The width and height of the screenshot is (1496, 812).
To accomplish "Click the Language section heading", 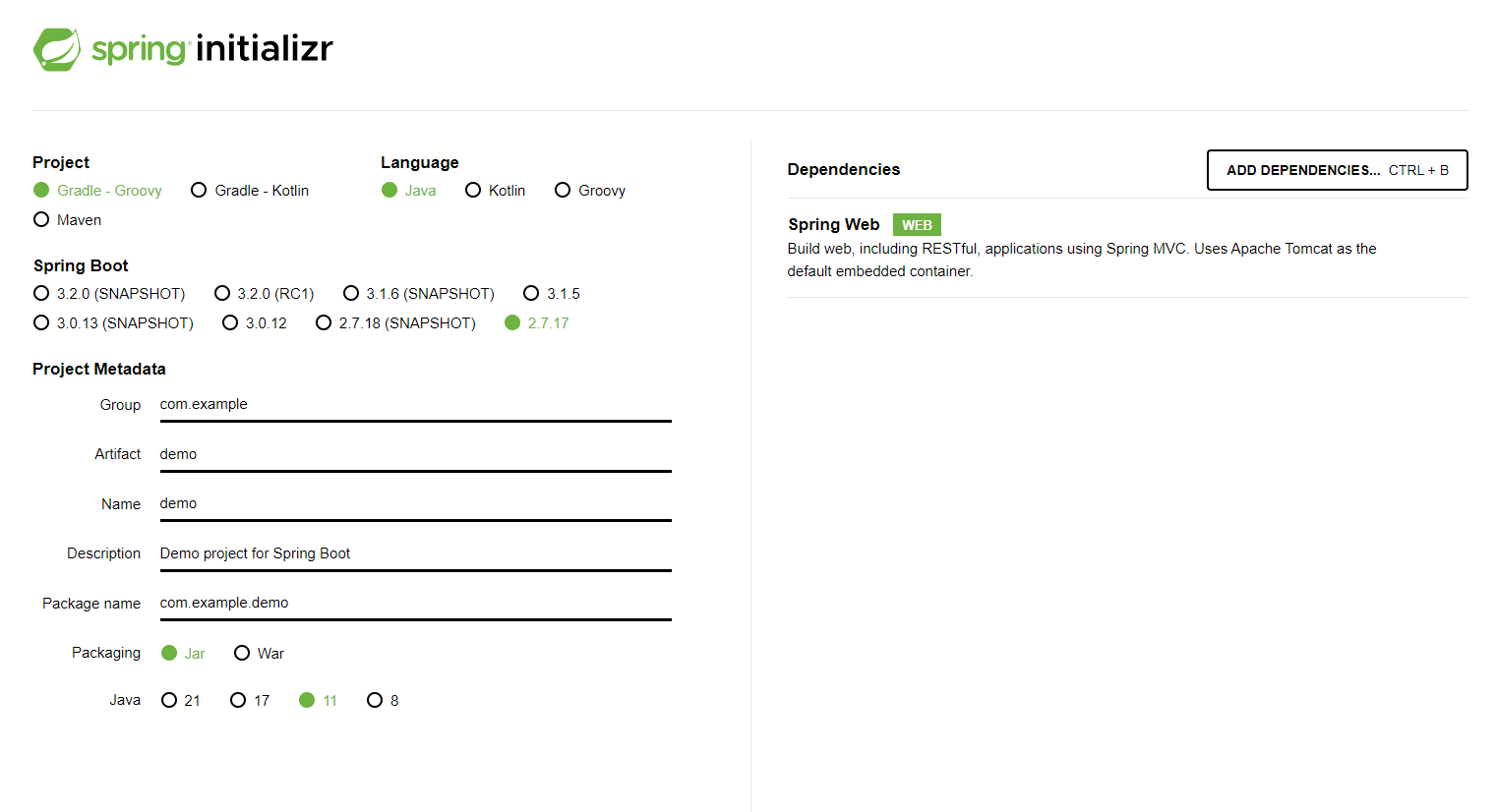I will tap(420, 163).
